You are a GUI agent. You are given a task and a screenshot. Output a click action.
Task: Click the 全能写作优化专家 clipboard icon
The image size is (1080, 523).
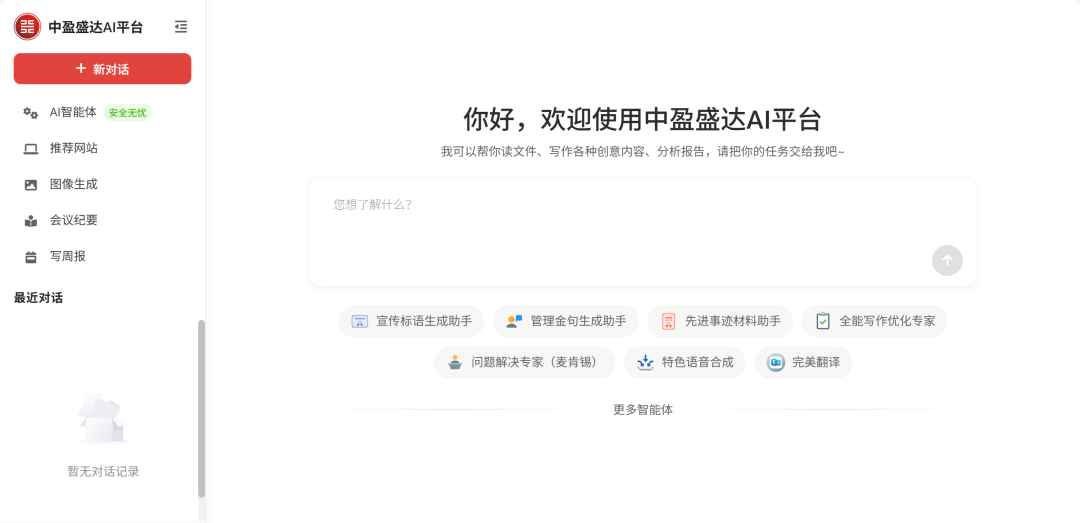click(x=823, y=321)
